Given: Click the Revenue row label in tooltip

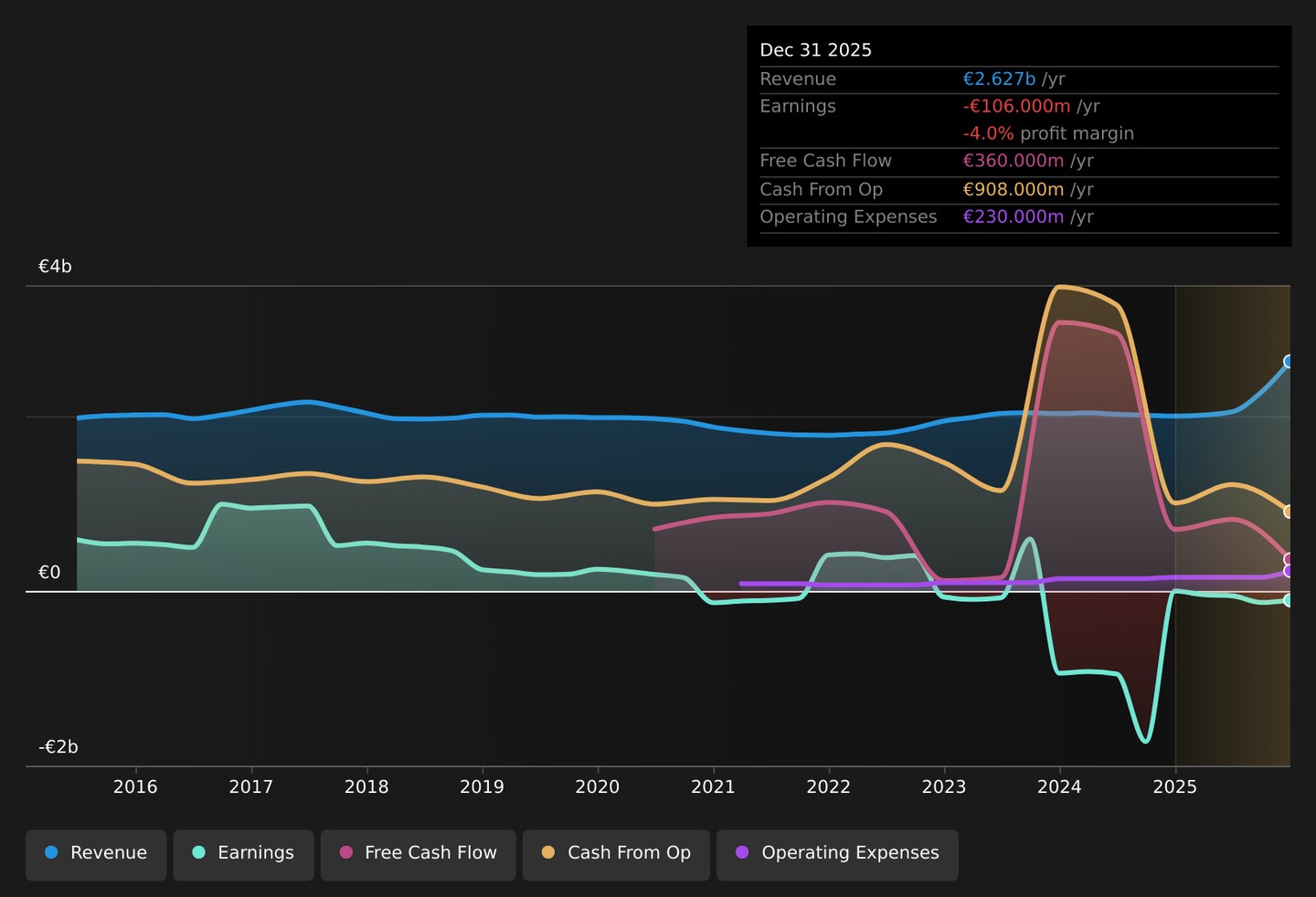Looking at the screenshot, I should click(x=798, y=79).
